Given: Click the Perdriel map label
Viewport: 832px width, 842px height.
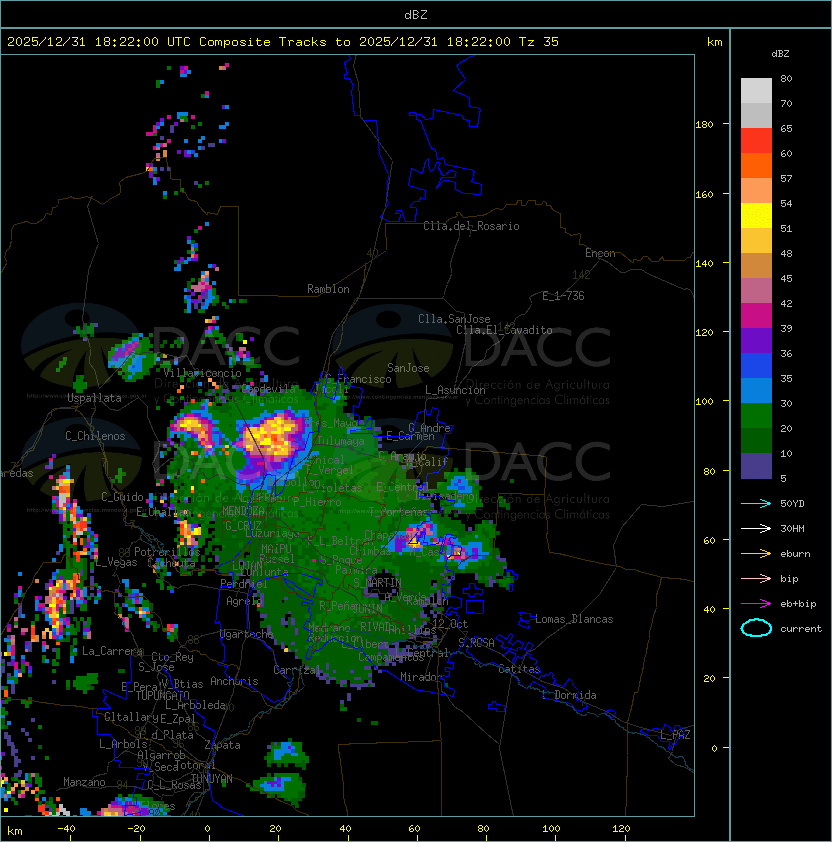Looking at the screenshot, I should (244, 583).
